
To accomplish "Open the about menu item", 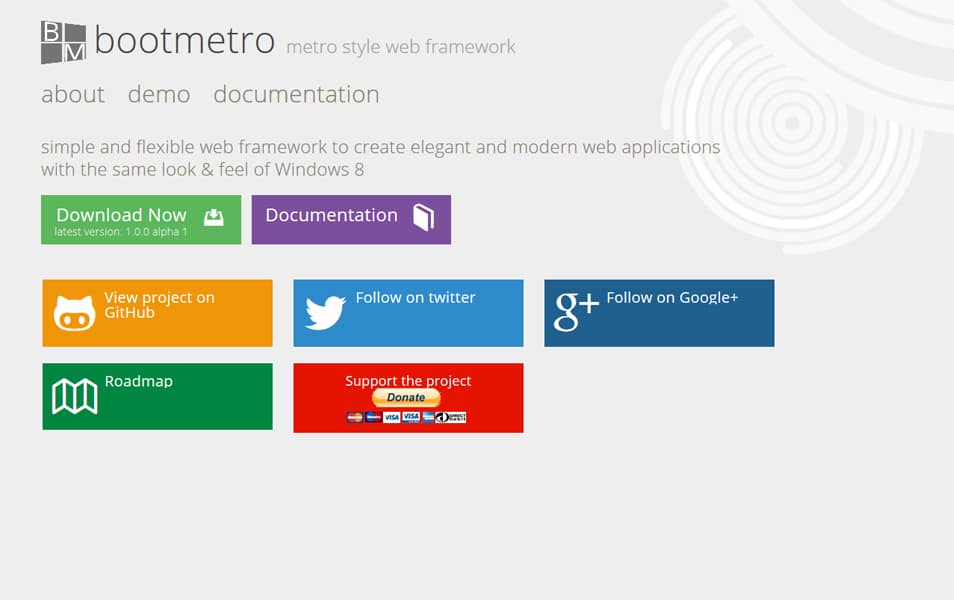I will tap(73, 94).
